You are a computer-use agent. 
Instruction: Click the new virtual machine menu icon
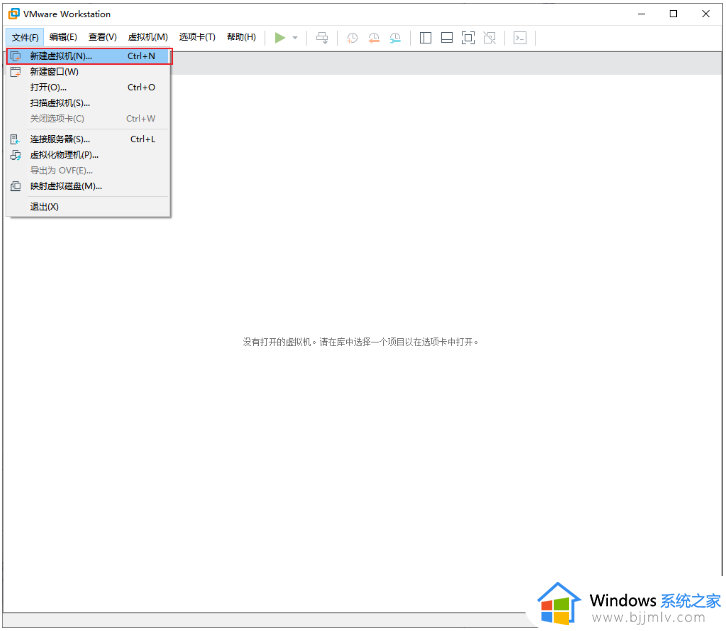16,56
